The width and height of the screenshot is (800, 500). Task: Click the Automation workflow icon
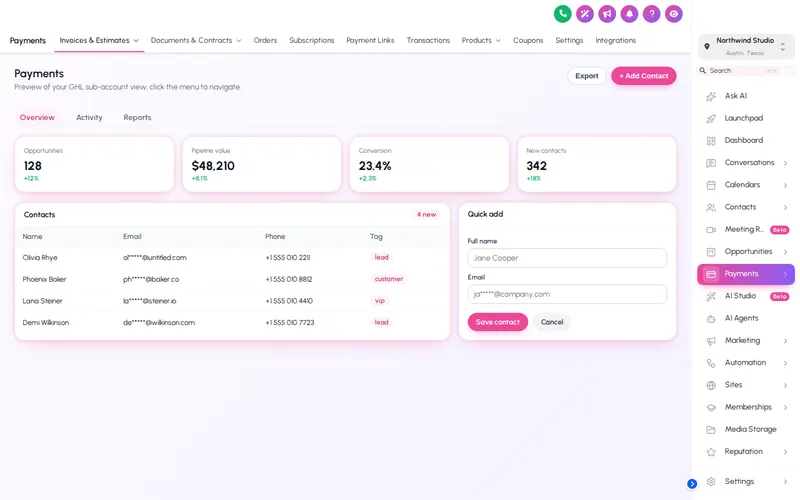(x=711, y=363)
